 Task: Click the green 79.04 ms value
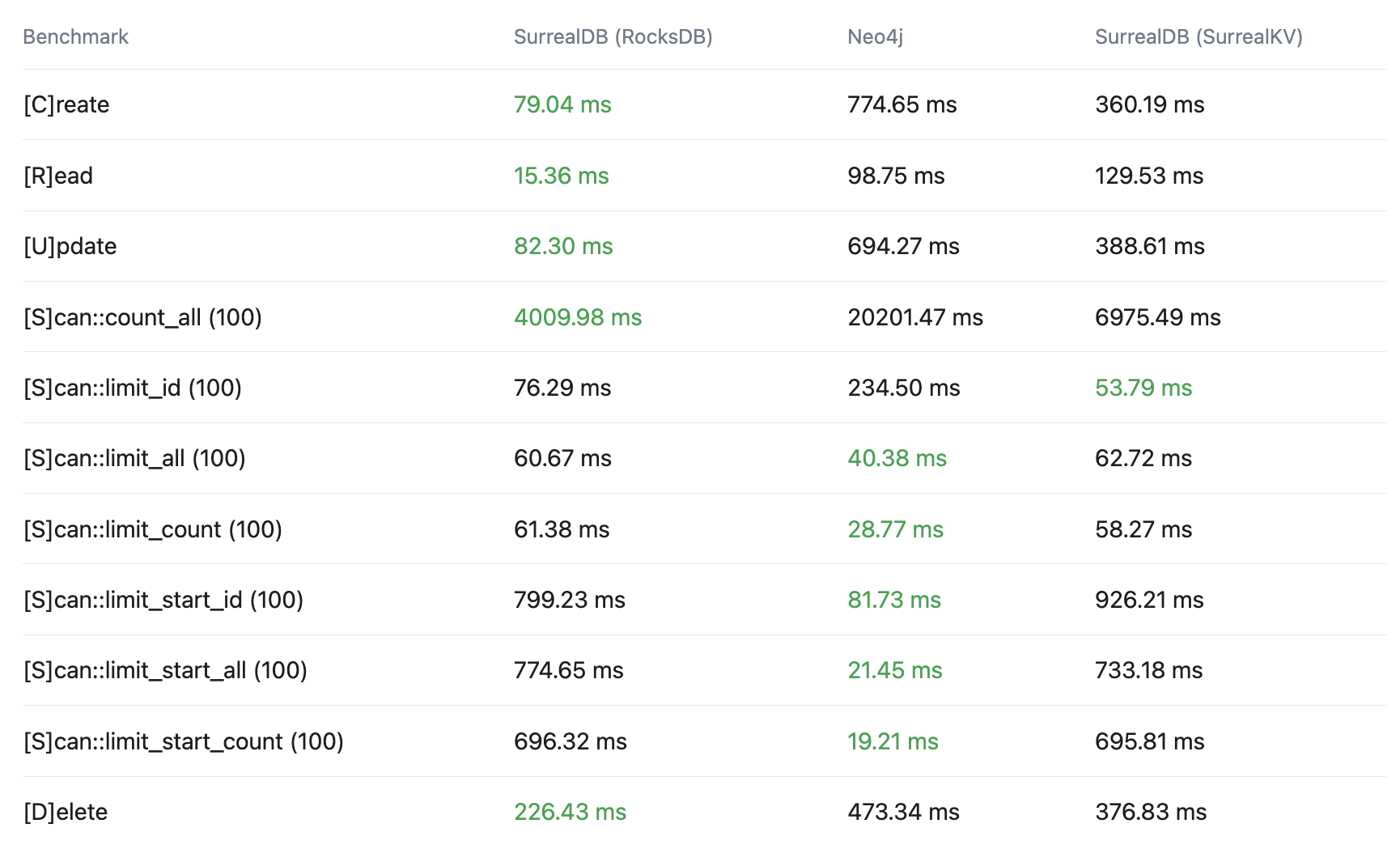[x=562, y=104]
